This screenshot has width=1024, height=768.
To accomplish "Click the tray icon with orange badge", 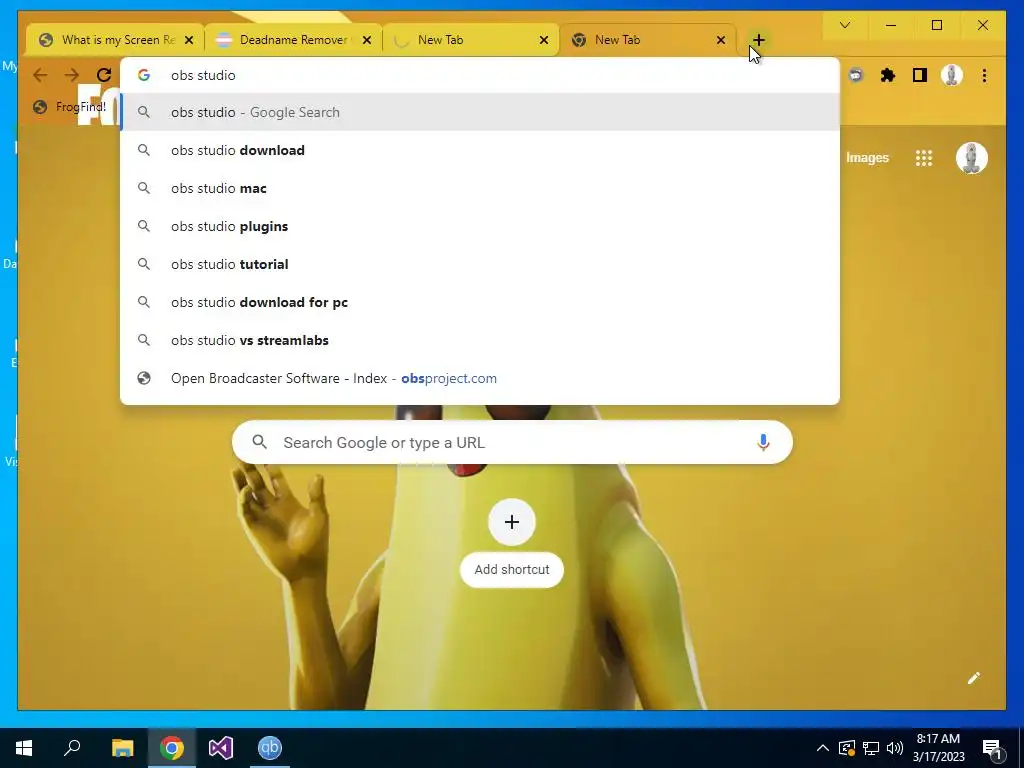I will [x=847, y=748].
